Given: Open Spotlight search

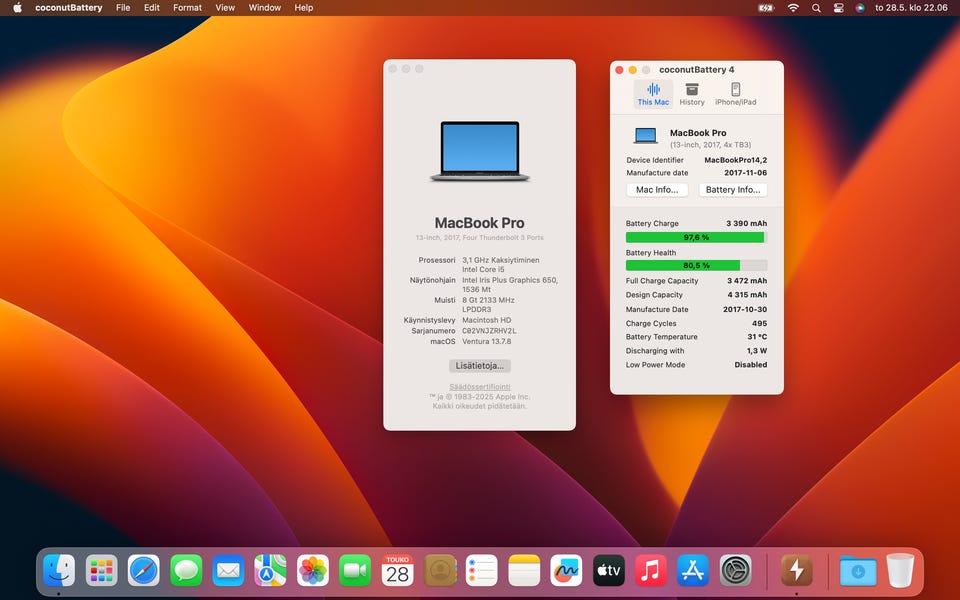Looking at the screenshot, I should pyautogui.click(x=816, y=8).
